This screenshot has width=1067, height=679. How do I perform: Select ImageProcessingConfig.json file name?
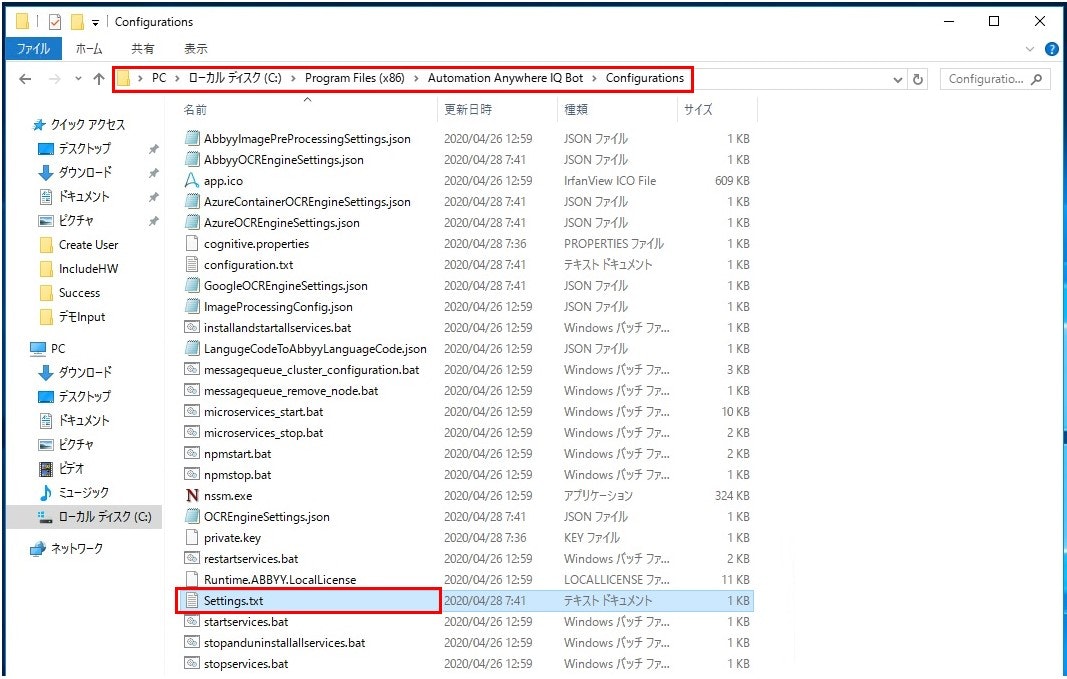click(x=278, y=307)
